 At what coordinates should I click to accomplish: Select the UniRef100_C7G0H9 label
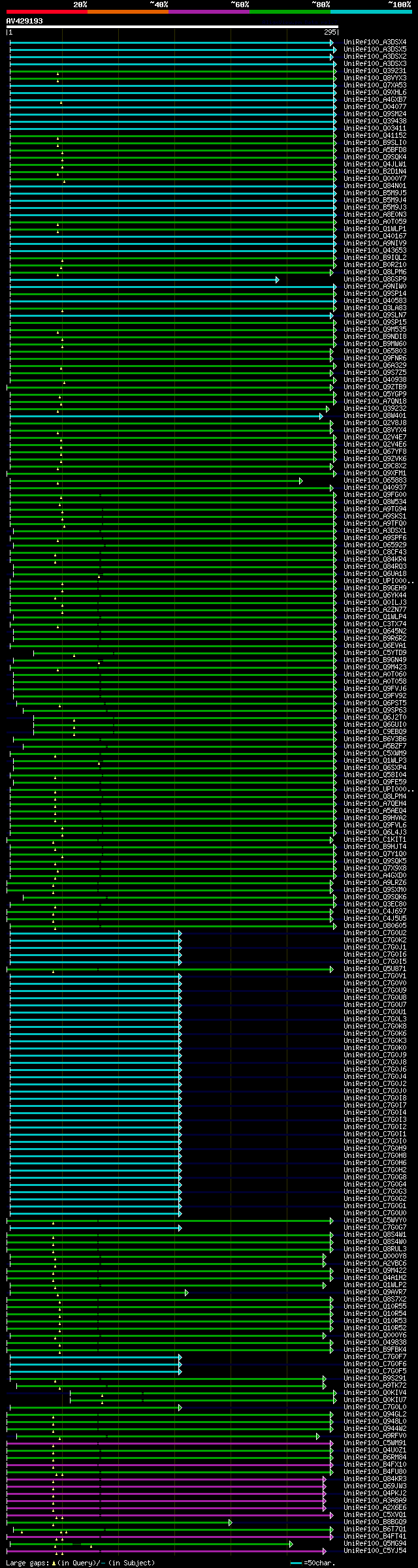pyautogui.click(x=375, y=1149)
